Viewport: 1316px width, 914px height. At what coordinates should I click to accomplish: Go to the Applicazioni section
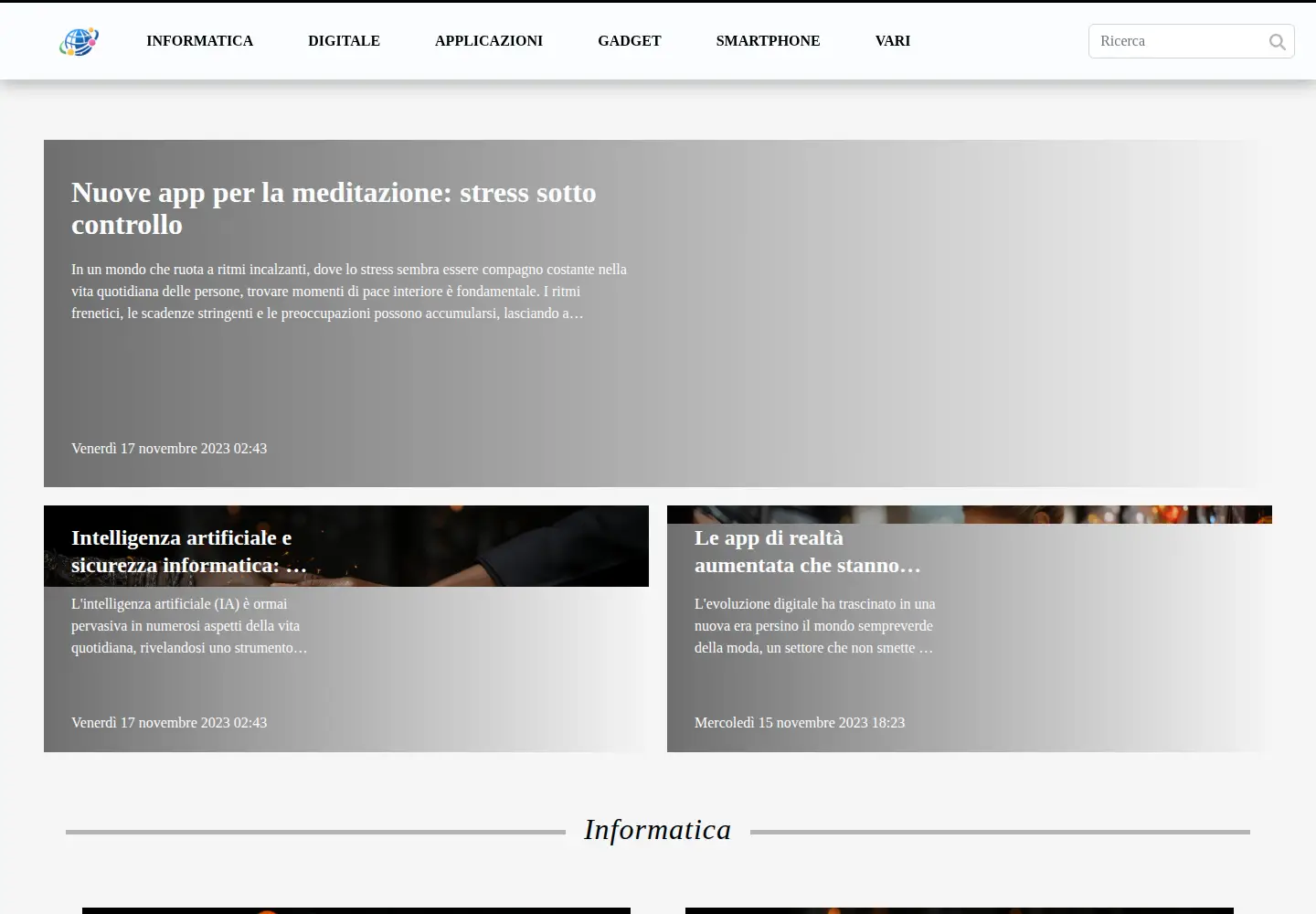[489, 41]
